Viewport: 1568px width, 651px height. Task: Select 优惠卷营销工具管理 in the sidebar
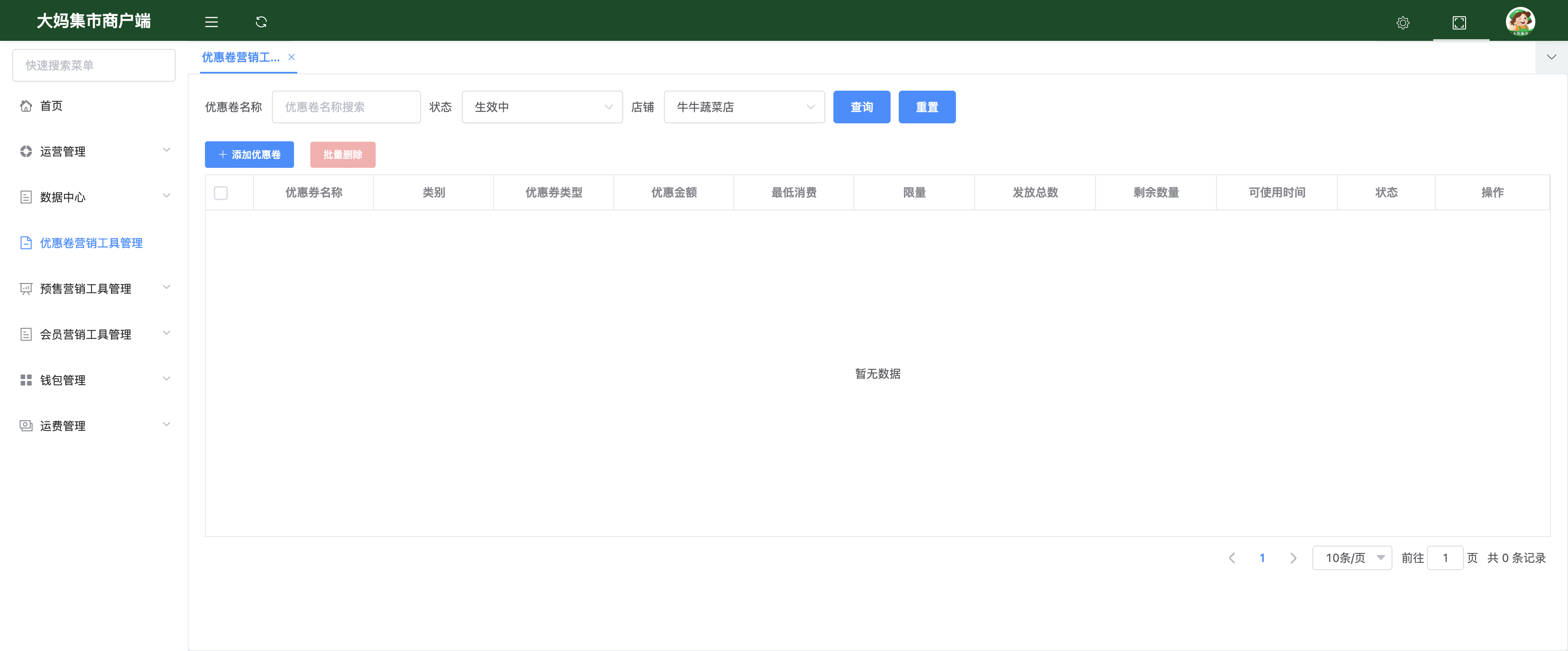pos(91,243)
